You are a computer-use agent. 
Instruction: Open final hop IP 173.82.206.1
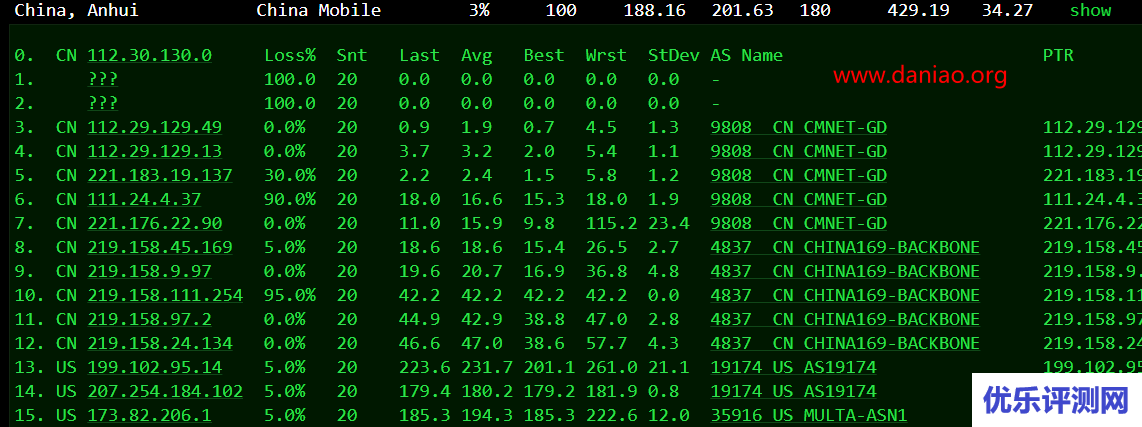(150, 415)
